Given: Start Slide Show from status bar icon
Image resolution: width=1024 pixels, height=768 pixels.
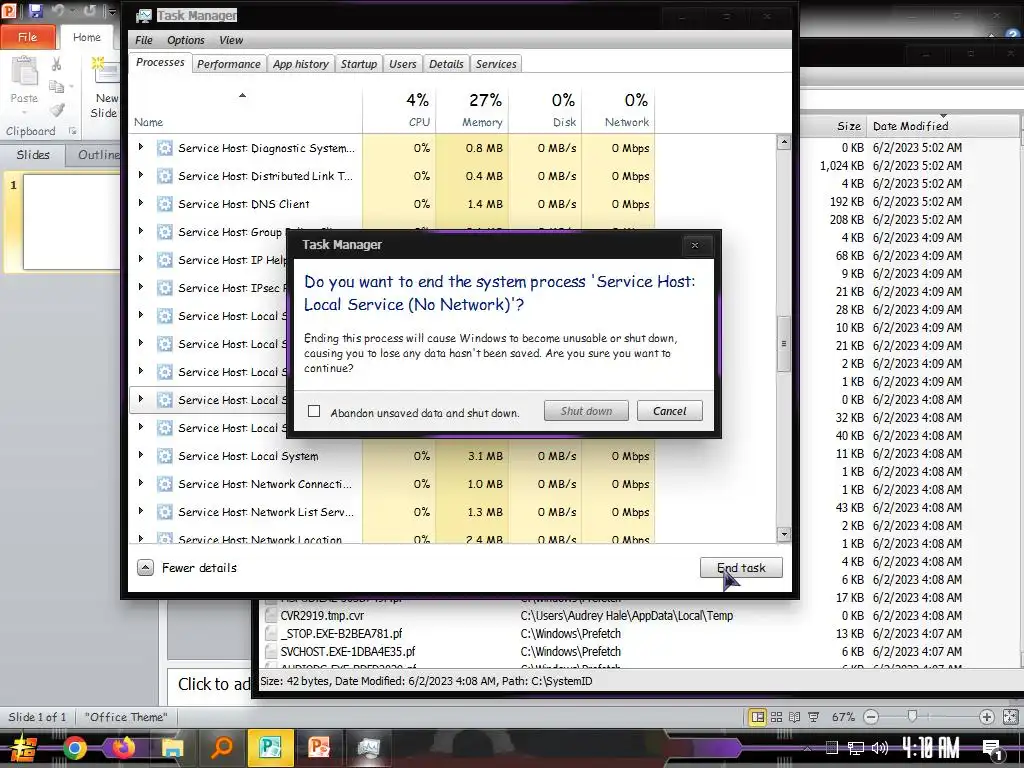Looking at the screenshot, I should (x=814, y=717).
